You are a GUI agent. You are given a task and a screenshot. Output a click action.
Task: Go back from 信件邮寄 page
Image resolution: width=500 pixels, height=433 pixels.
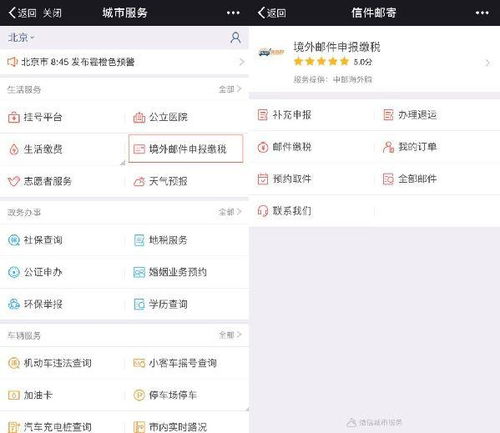[x=272, y=13]
